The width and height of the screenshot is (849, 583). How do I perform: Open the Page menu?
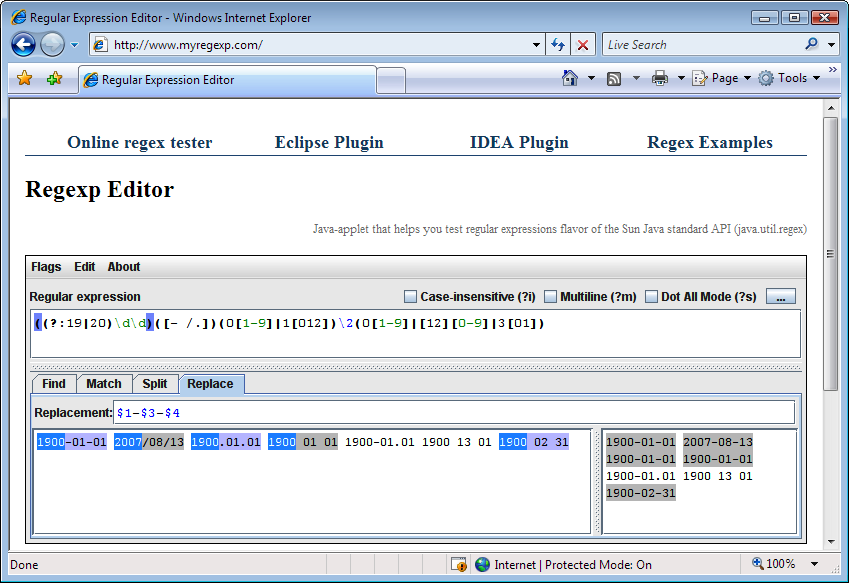721,78
